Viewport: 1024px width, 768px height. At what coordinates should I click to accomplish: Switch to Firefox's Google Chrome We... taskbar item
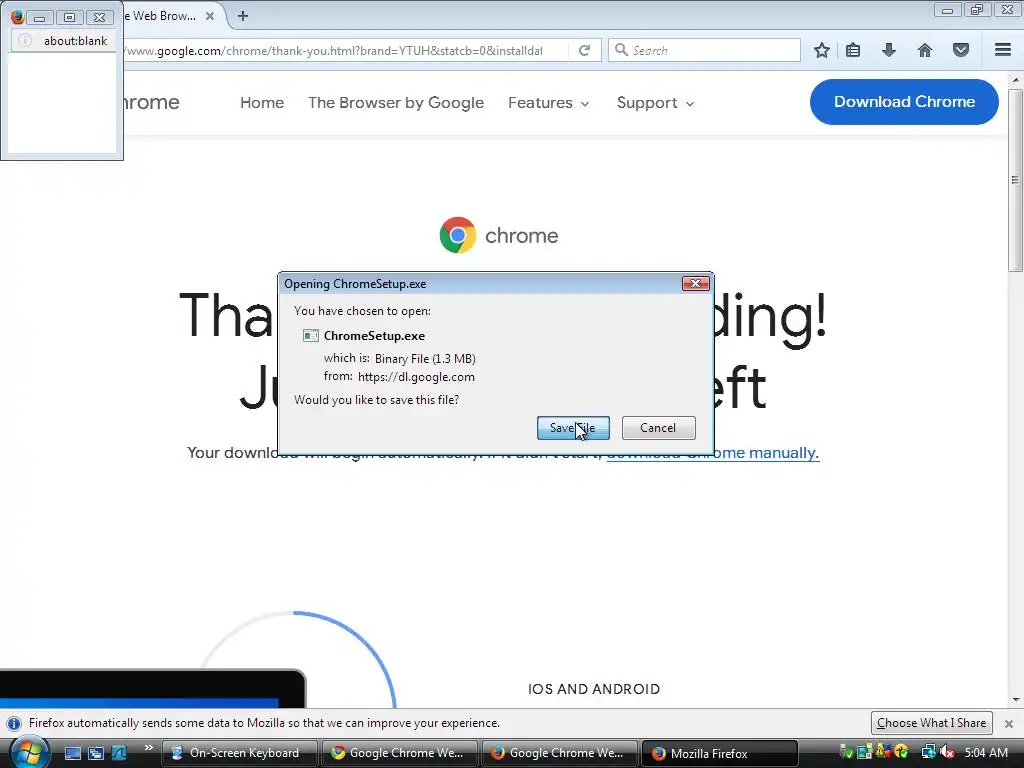pos(560,753)
